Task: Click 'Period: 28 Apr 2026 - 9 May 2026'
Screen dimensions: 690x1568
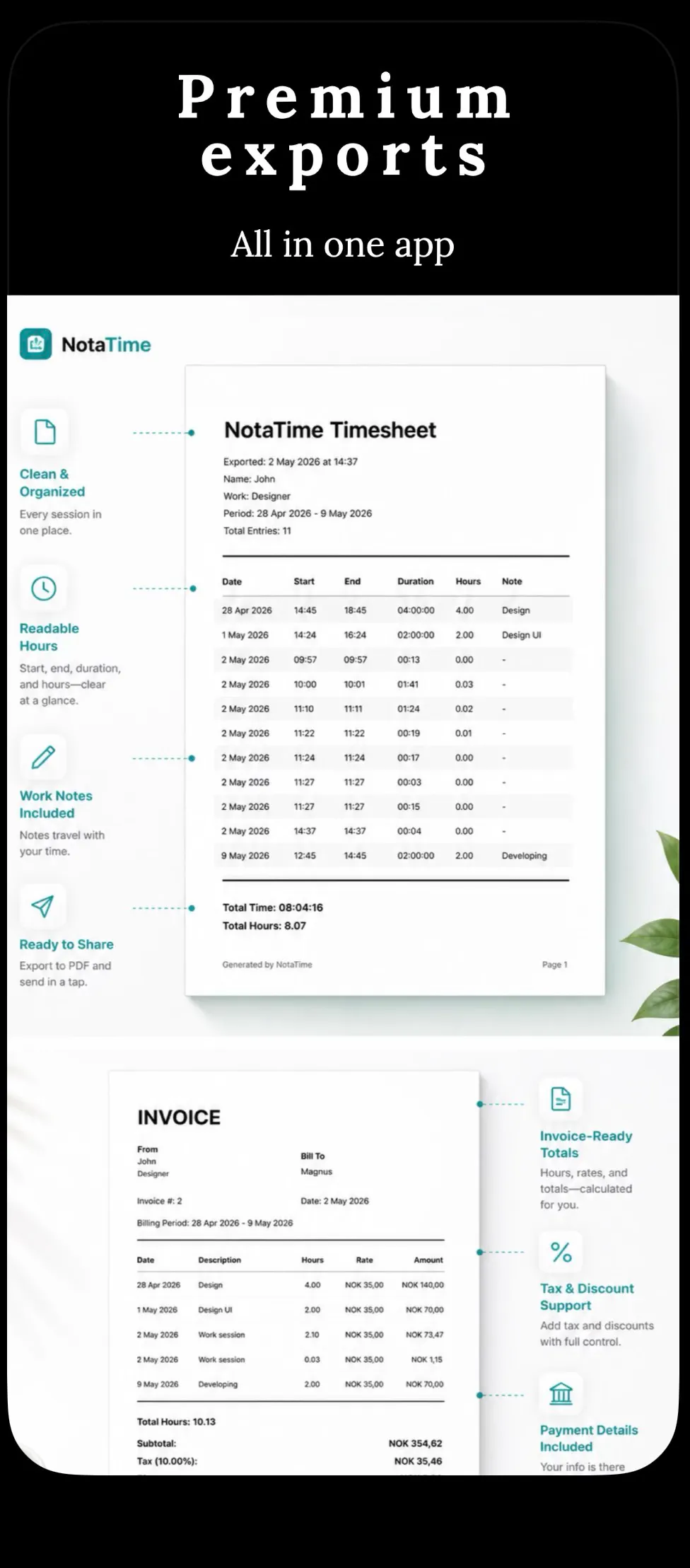Action: click(x=298, y=513)
